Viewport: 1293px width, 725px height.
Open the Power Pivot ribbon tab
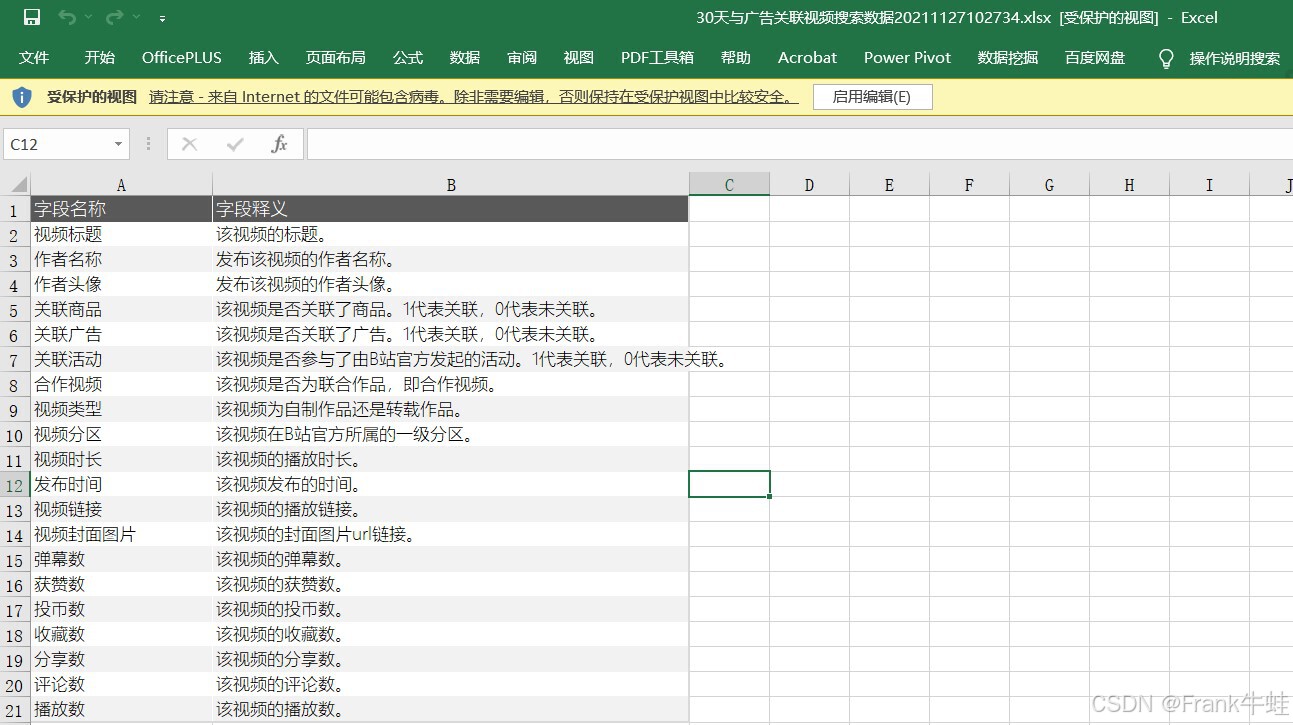[907, 58]
